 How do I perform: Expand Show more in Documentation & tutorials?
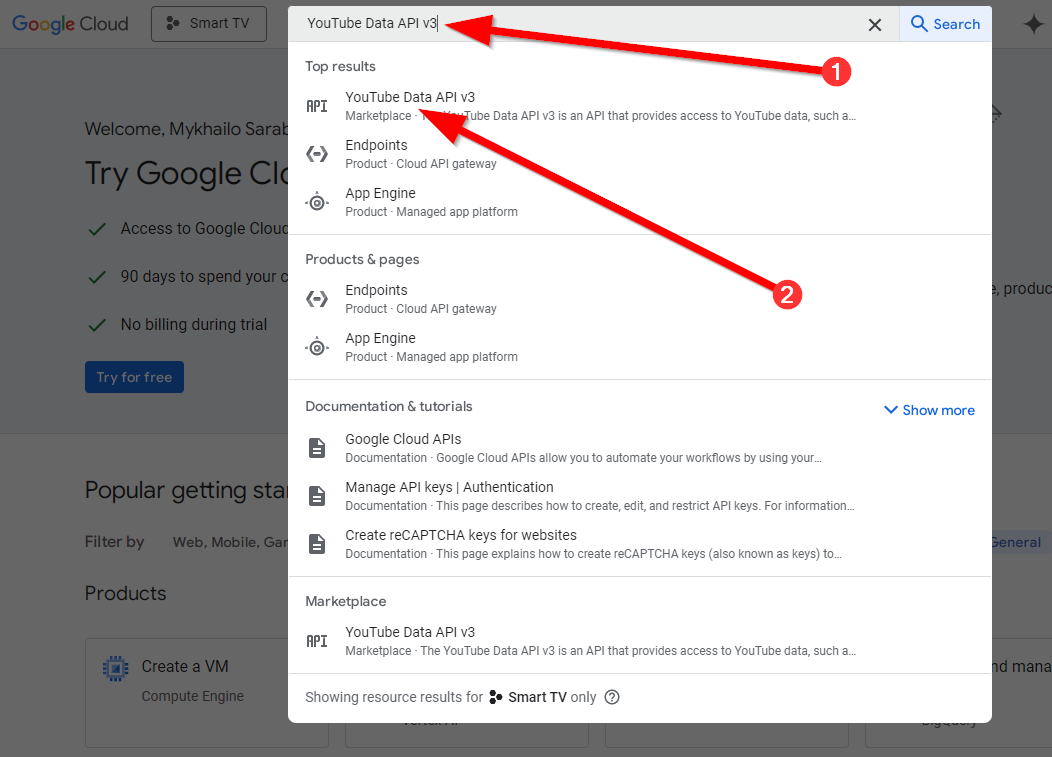pyautogui.click(x=929, y=410)
